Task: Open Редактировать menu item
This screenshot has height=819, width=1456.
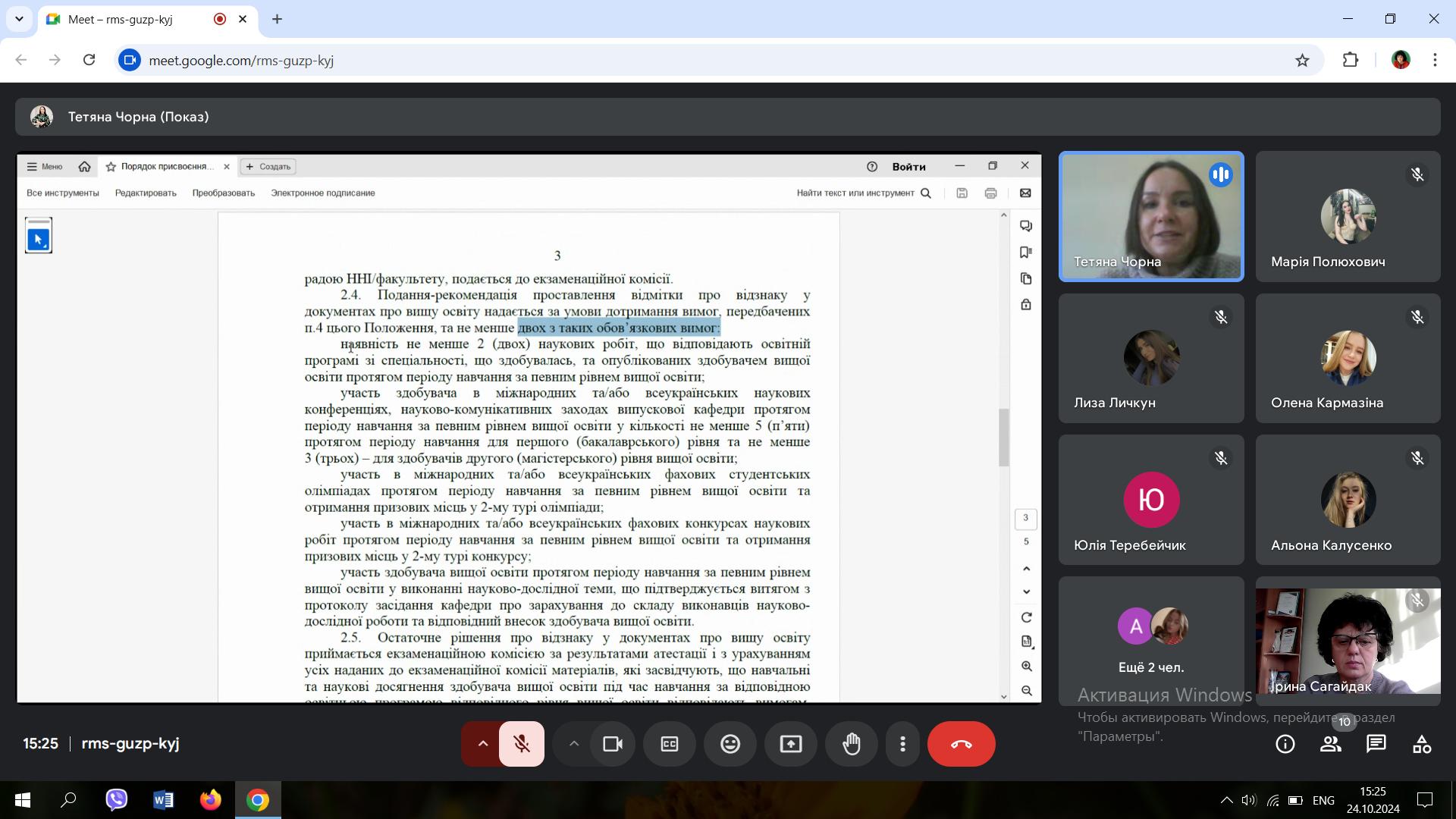Action: coord(146,193)
